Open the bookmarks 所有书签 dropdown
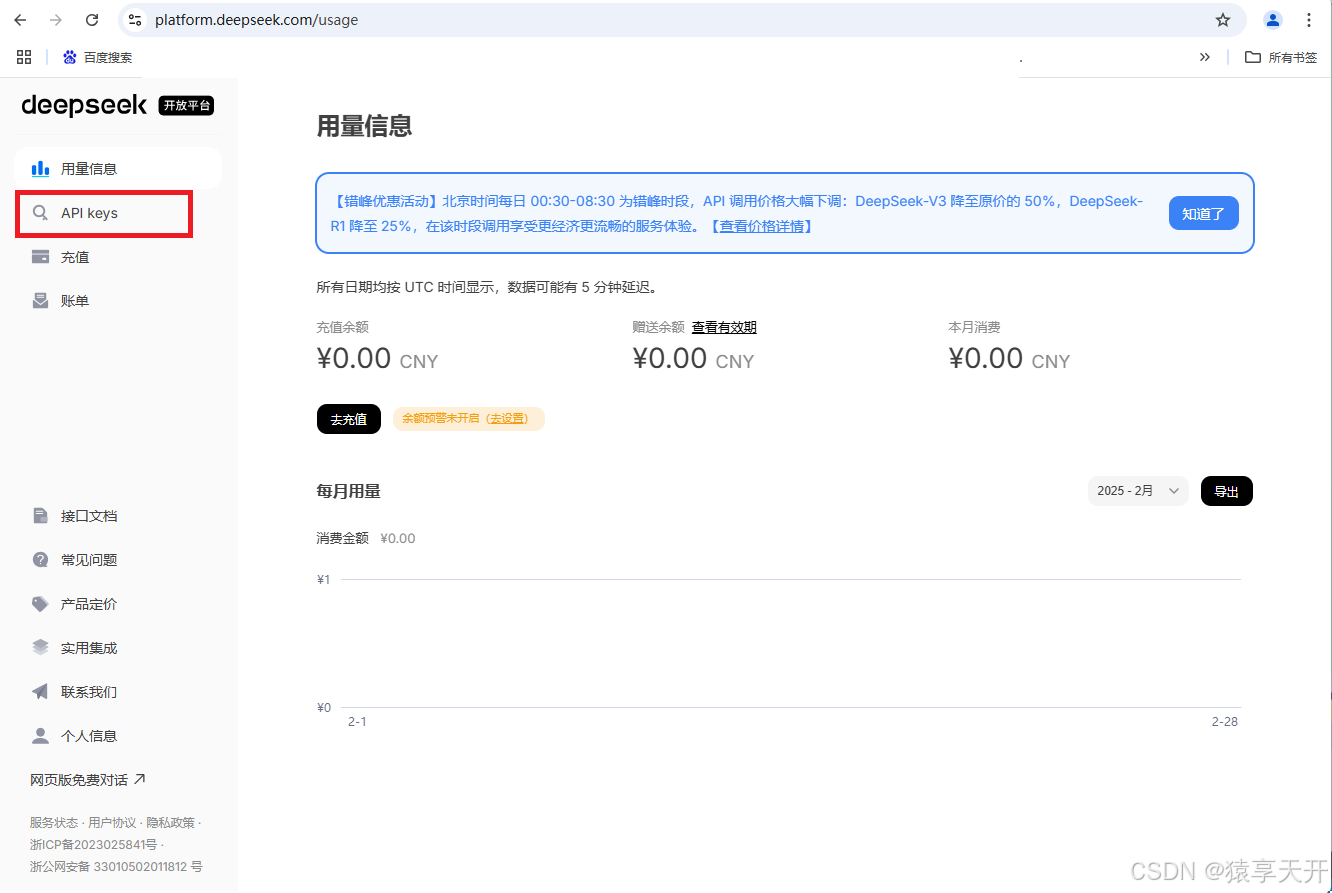This screenshot has width=1332, height=893. 1280,57
